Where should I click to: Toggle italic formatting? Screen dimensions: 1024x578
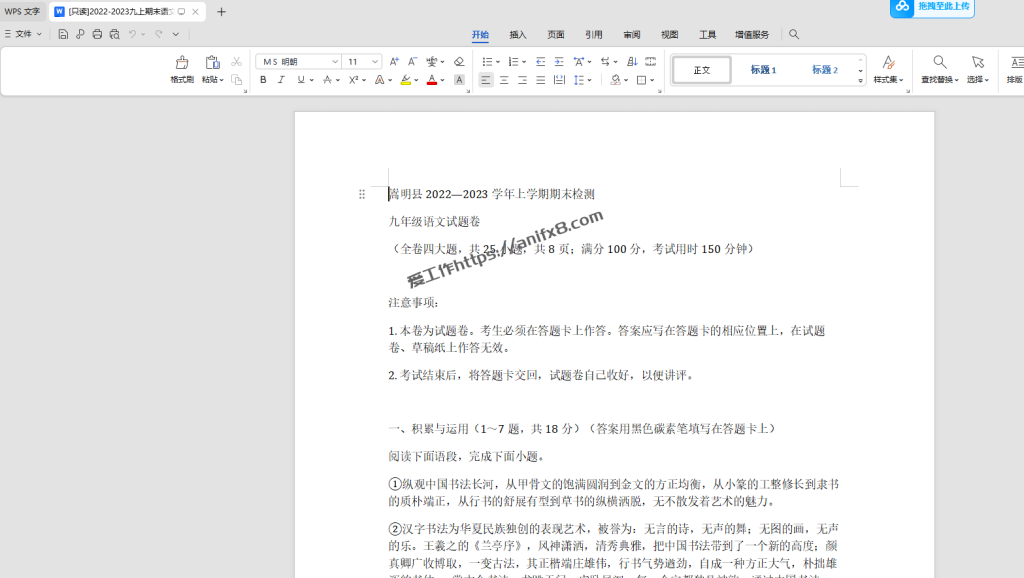point(281,80)
